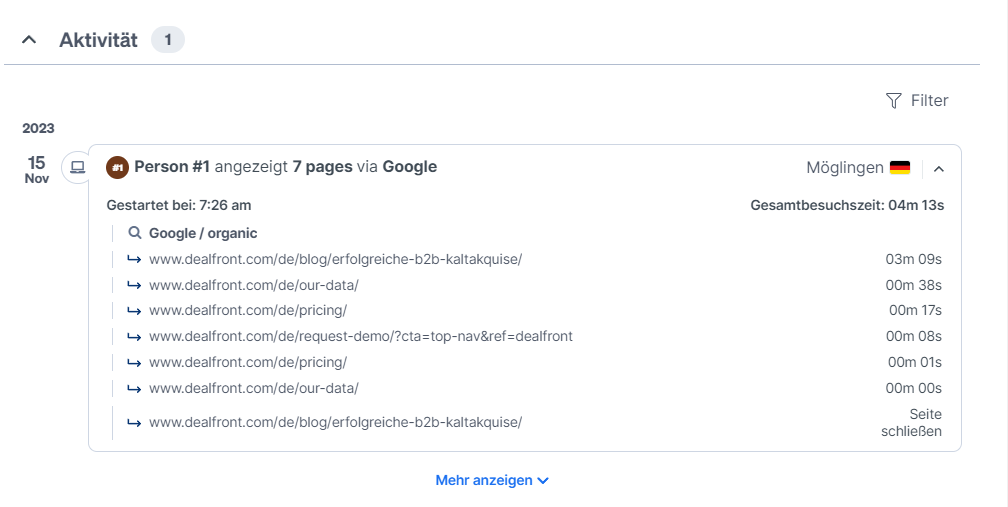1008x507 pixels.
Task: Click the German flag icon
Action: (x=900, y=168)
